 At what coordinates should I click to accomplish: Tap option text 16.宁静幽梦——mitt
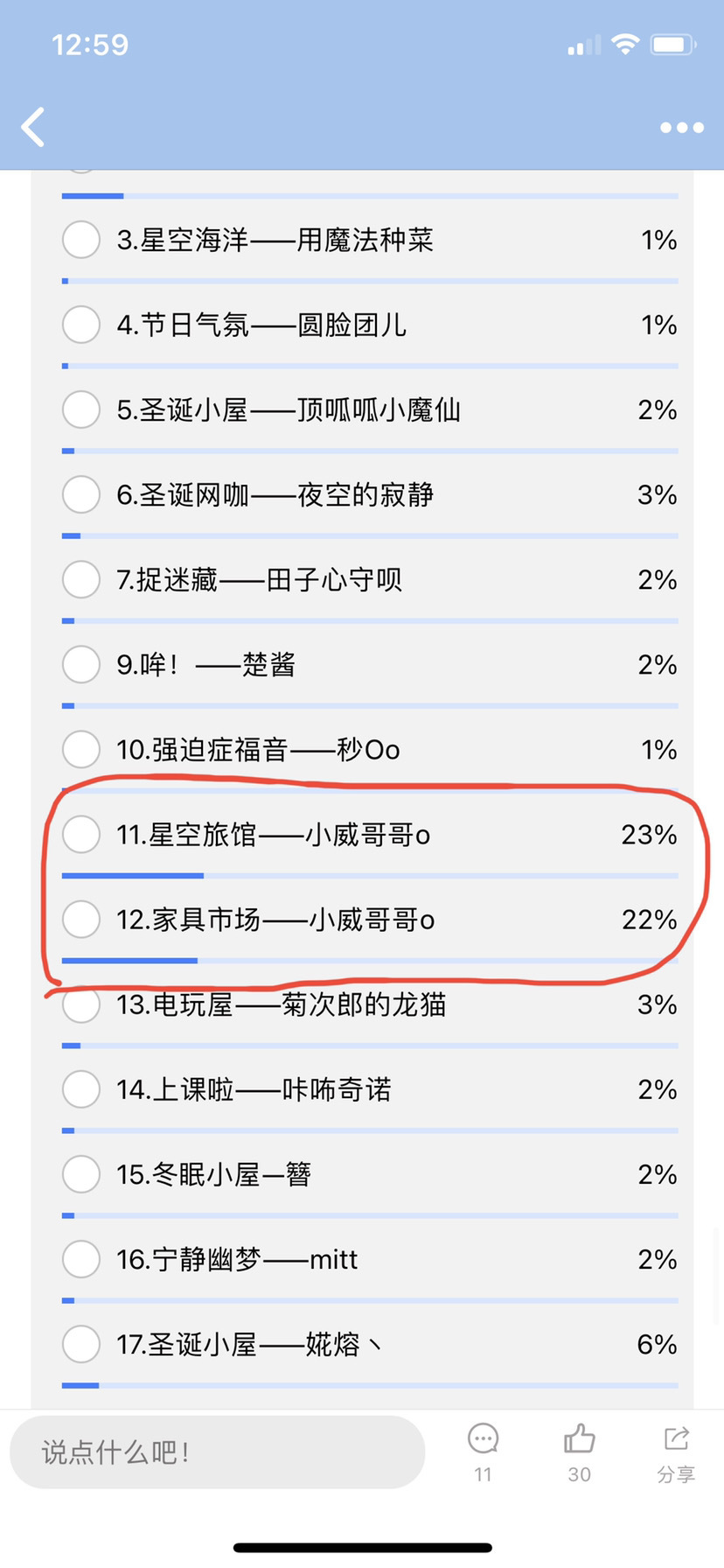click(x=237, y=1259)
